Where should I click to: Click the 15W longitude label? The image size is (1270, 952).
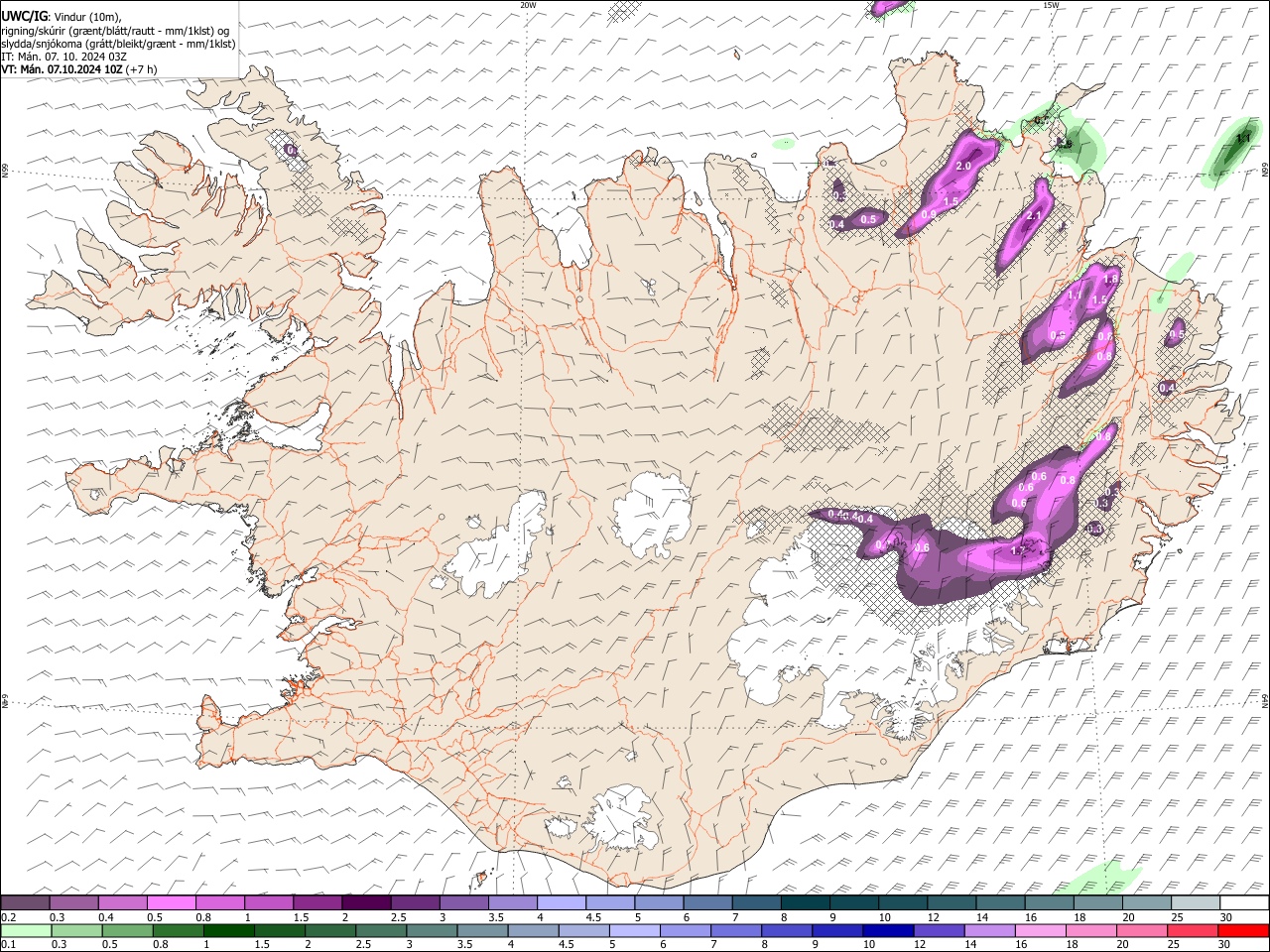[1051, 5]
